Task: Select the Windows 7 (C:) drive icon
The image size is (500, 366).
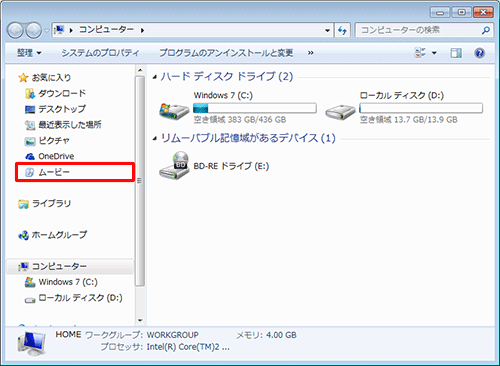Action: click(x=174, y=111)
